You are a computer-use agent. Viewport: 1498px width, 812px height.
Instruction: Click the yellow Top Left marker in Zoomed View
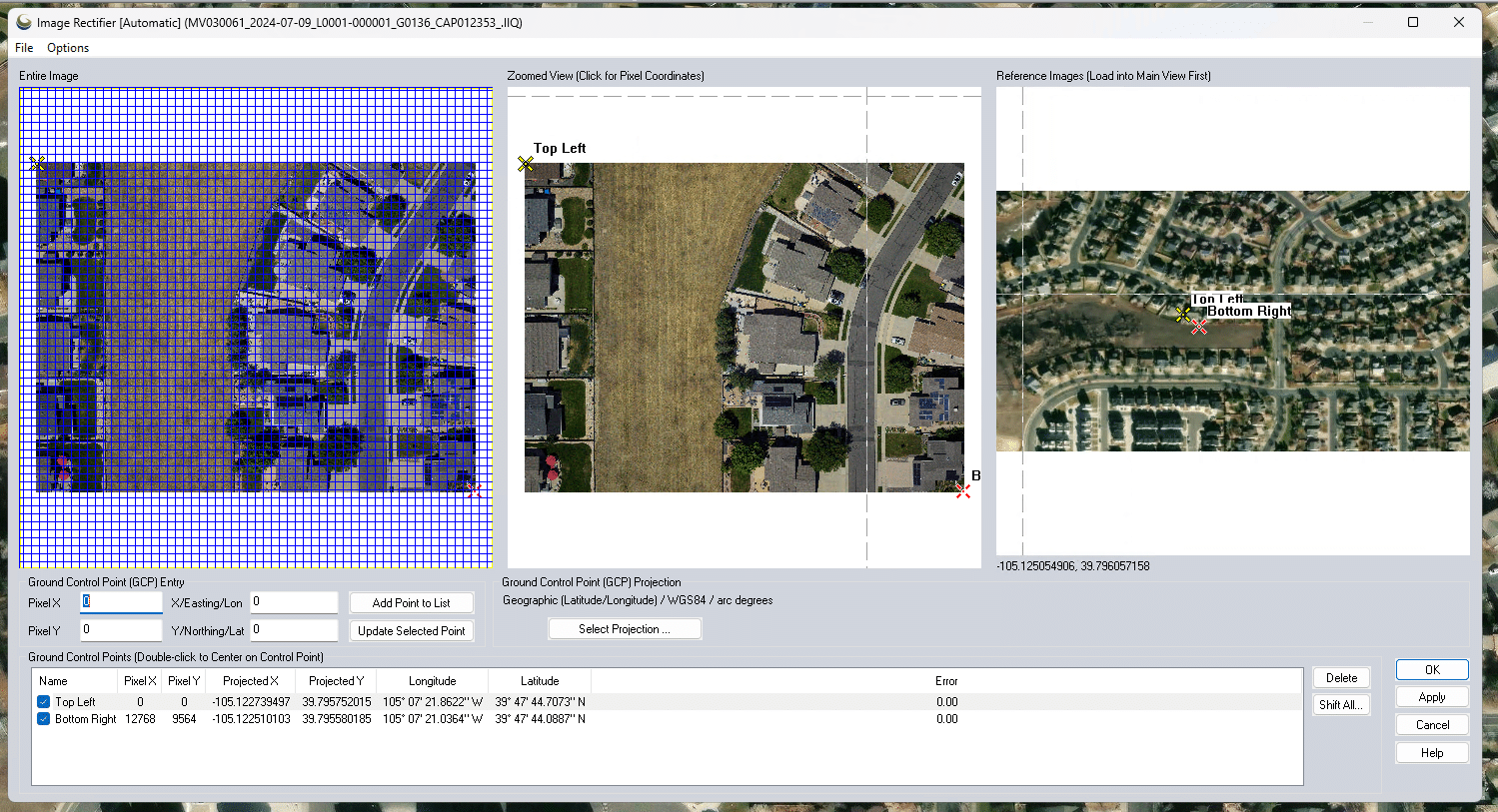coord(526,164)
